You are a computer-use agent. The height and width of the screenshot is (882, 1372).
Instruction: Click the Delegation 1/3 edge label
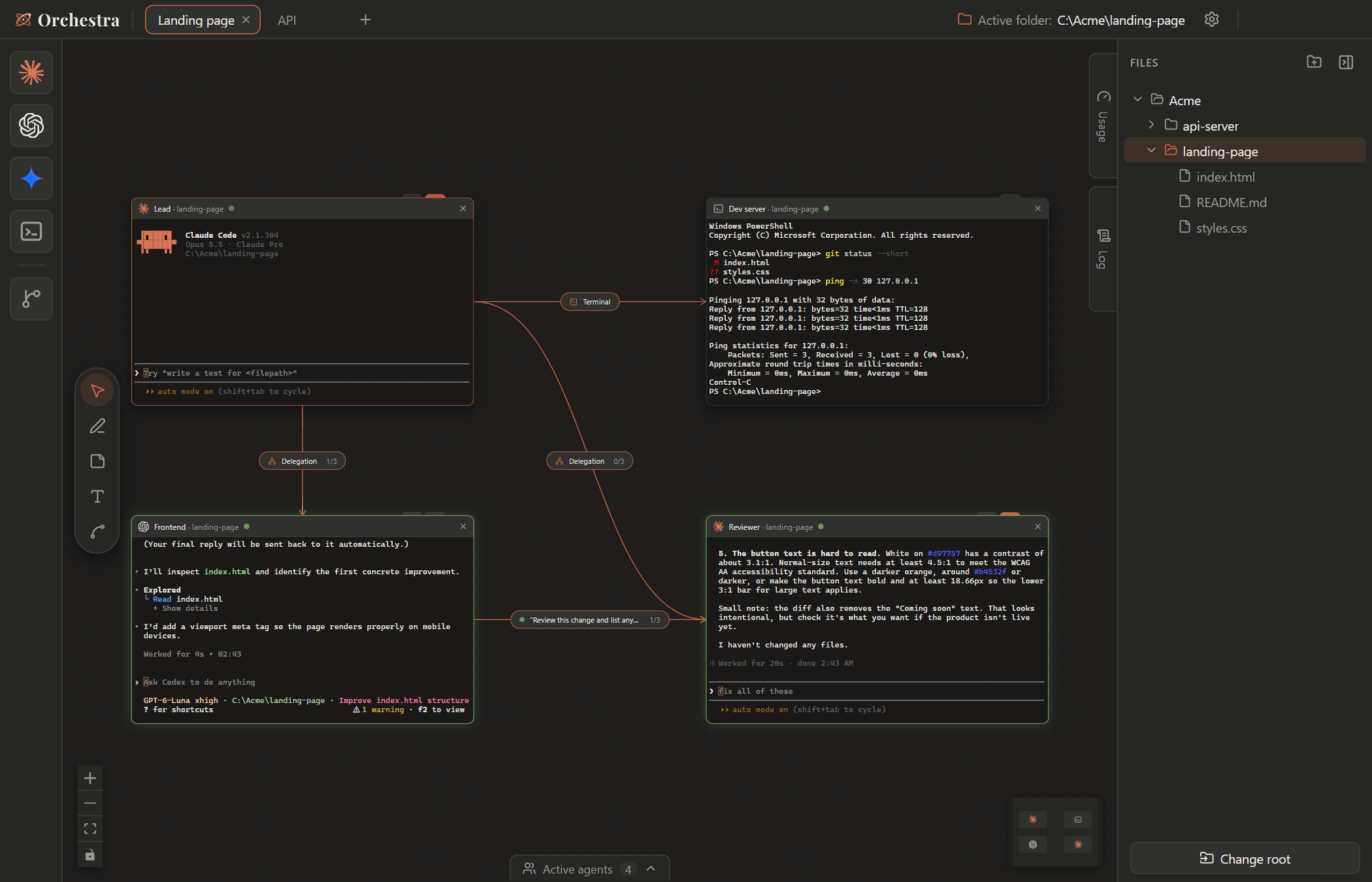(302, 461)
